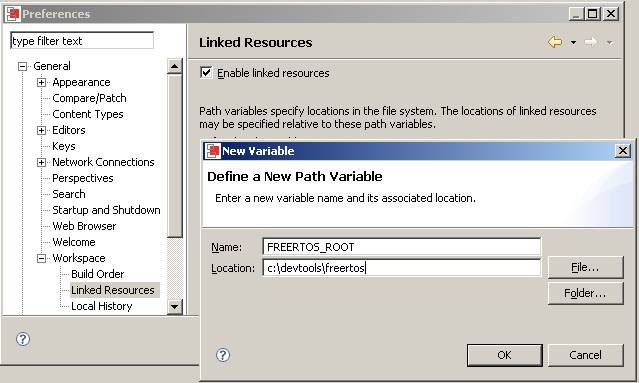This screenshot has height=383, width=639.
Task: Click help icon in New Variable dialog
Action: pyautogui.click(x=223, y=355)
